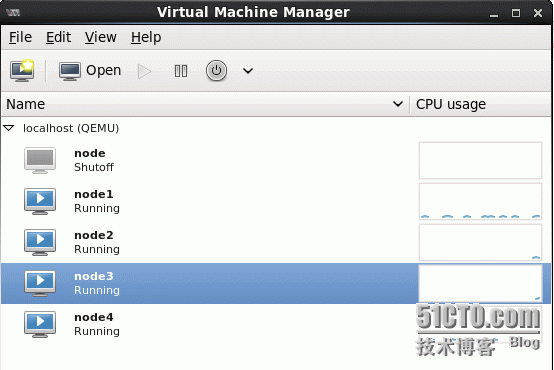Image resolution: width=554 pixels, height=370 pixels.
Task: Click the shutoff node monitor icon
Action: tap(40, 160)
